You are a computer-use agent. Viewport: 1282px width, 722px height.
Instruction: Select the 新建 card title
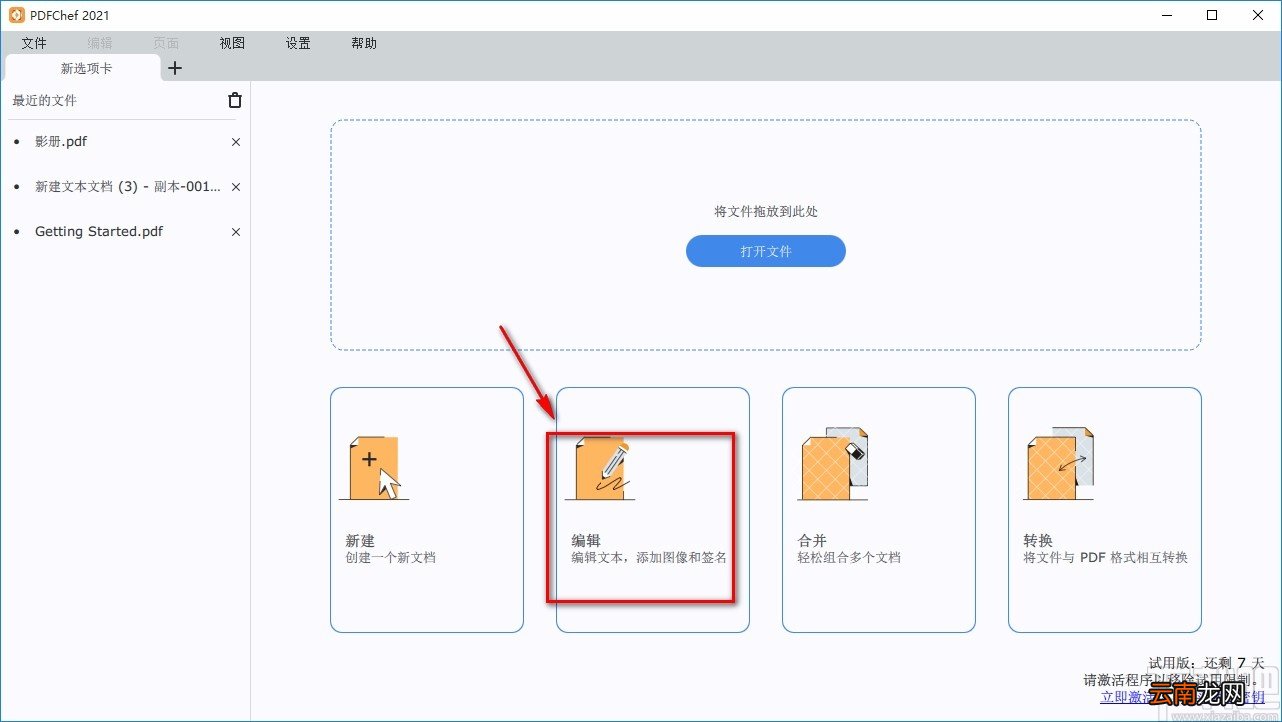click(360, 540)
